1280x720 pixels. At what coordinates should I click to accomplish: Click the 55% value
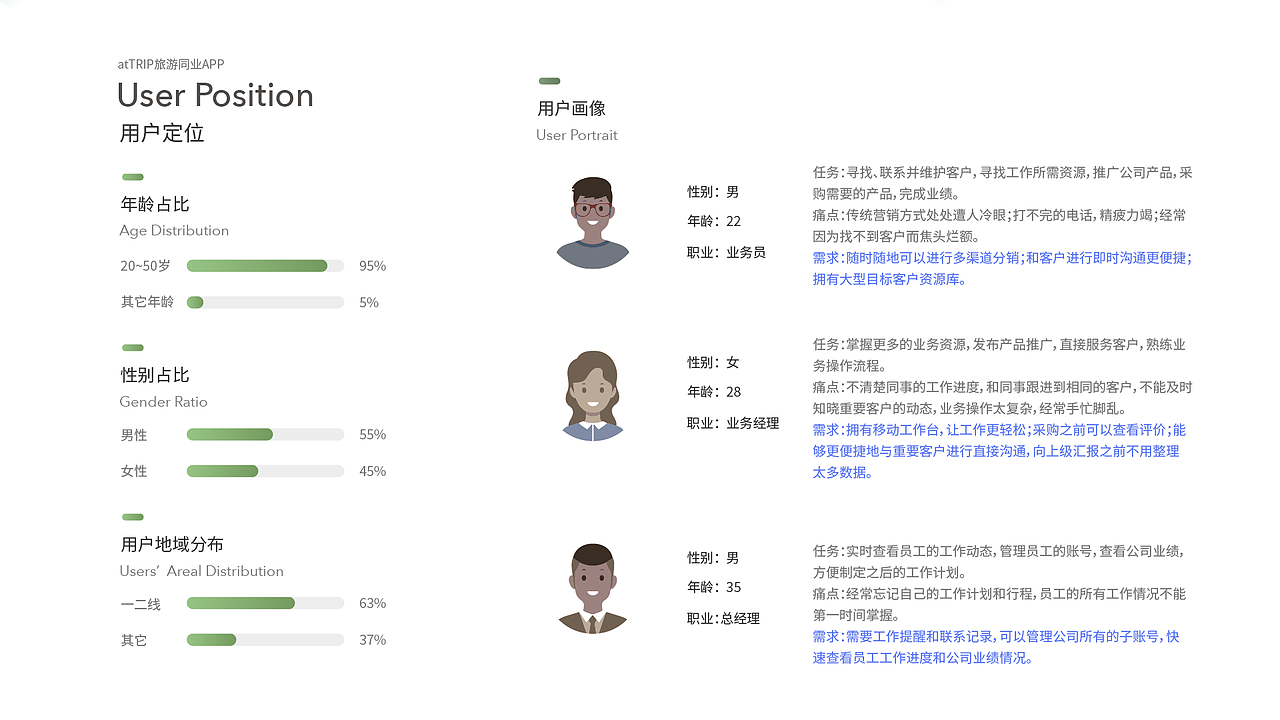pyautogui.click(x=373, y=435)
